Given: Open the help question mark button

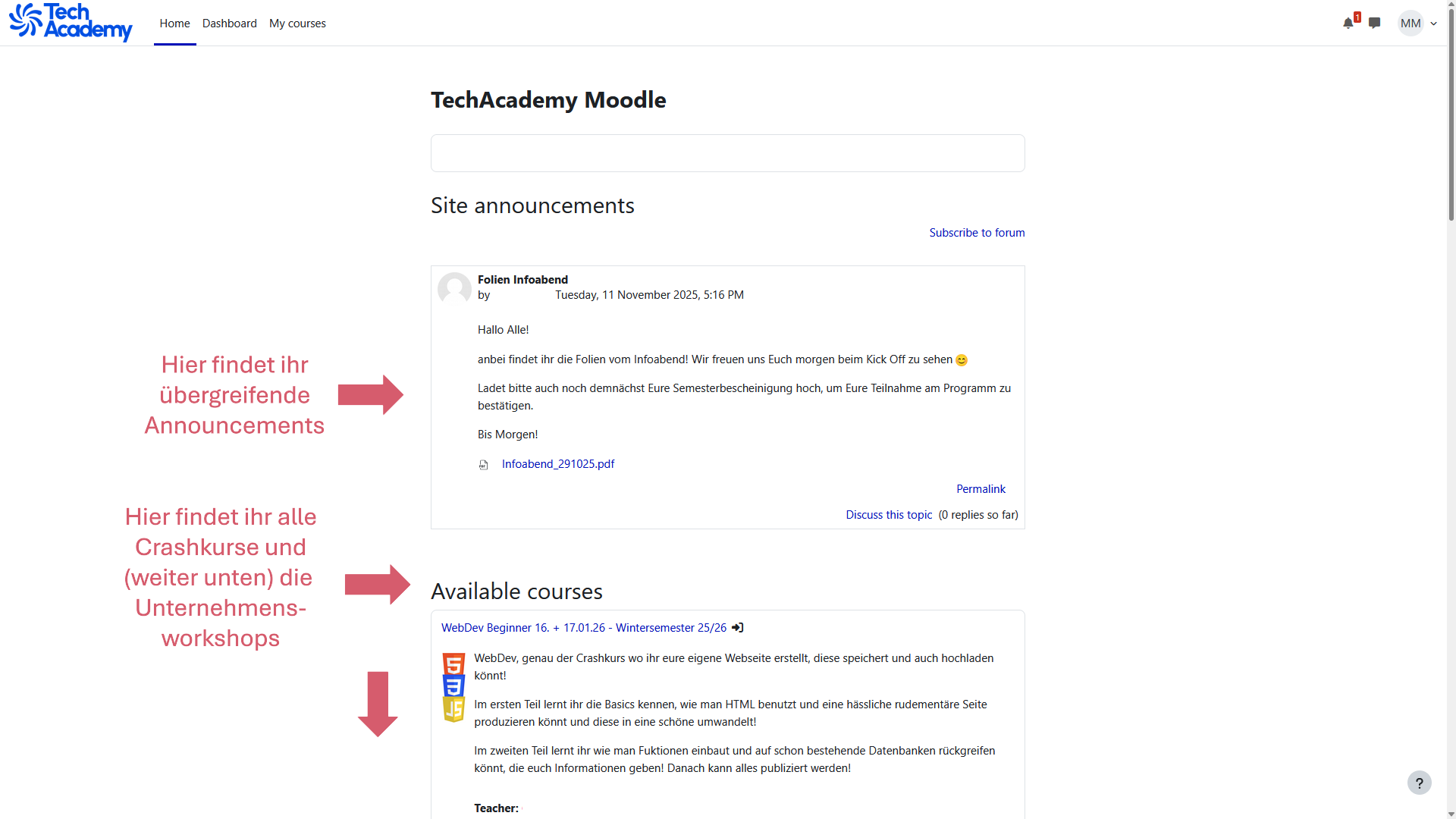Looking at the screenshot, I should (1419, 783).
